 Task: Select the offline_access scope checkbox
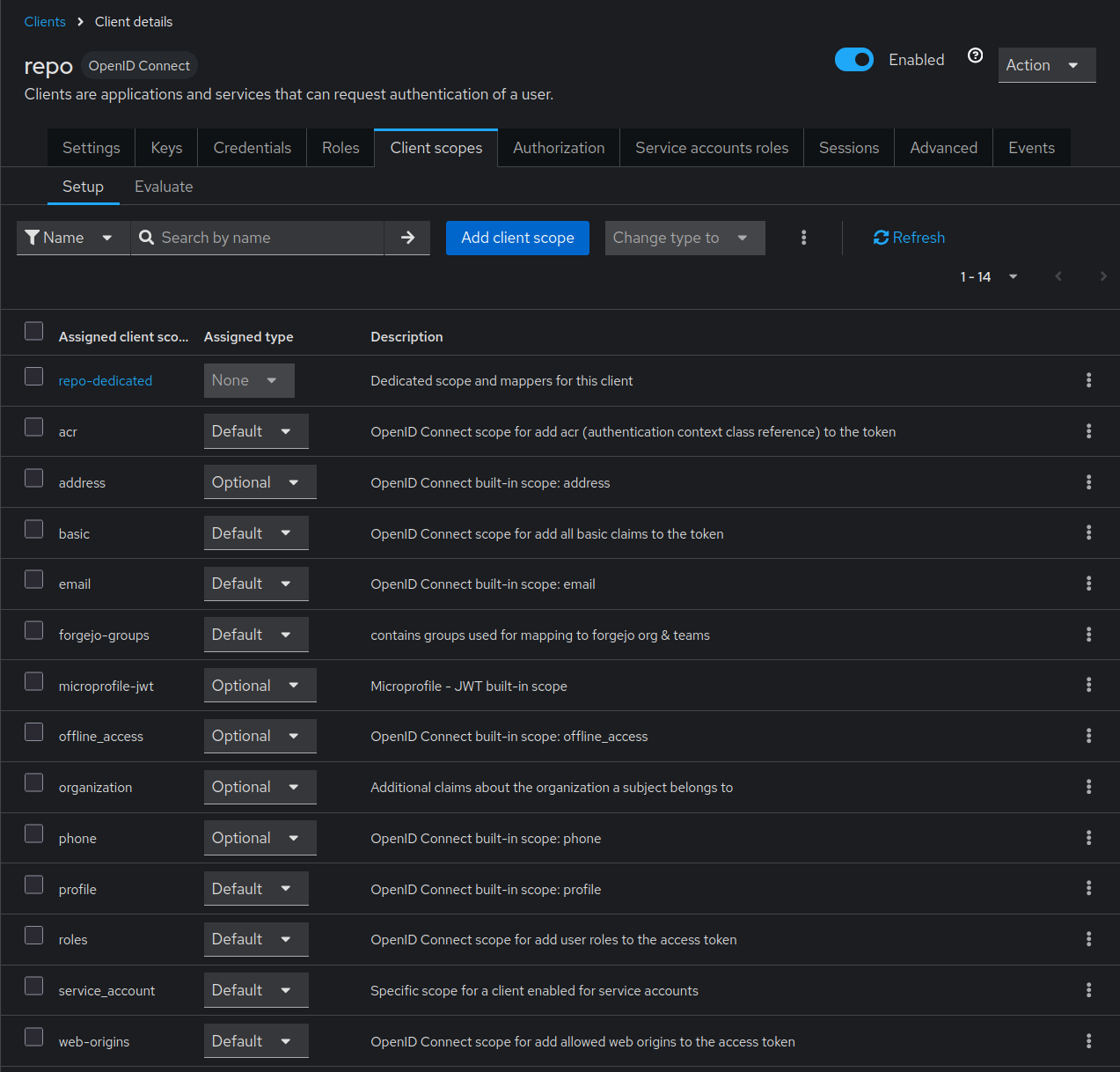[34, 732]
